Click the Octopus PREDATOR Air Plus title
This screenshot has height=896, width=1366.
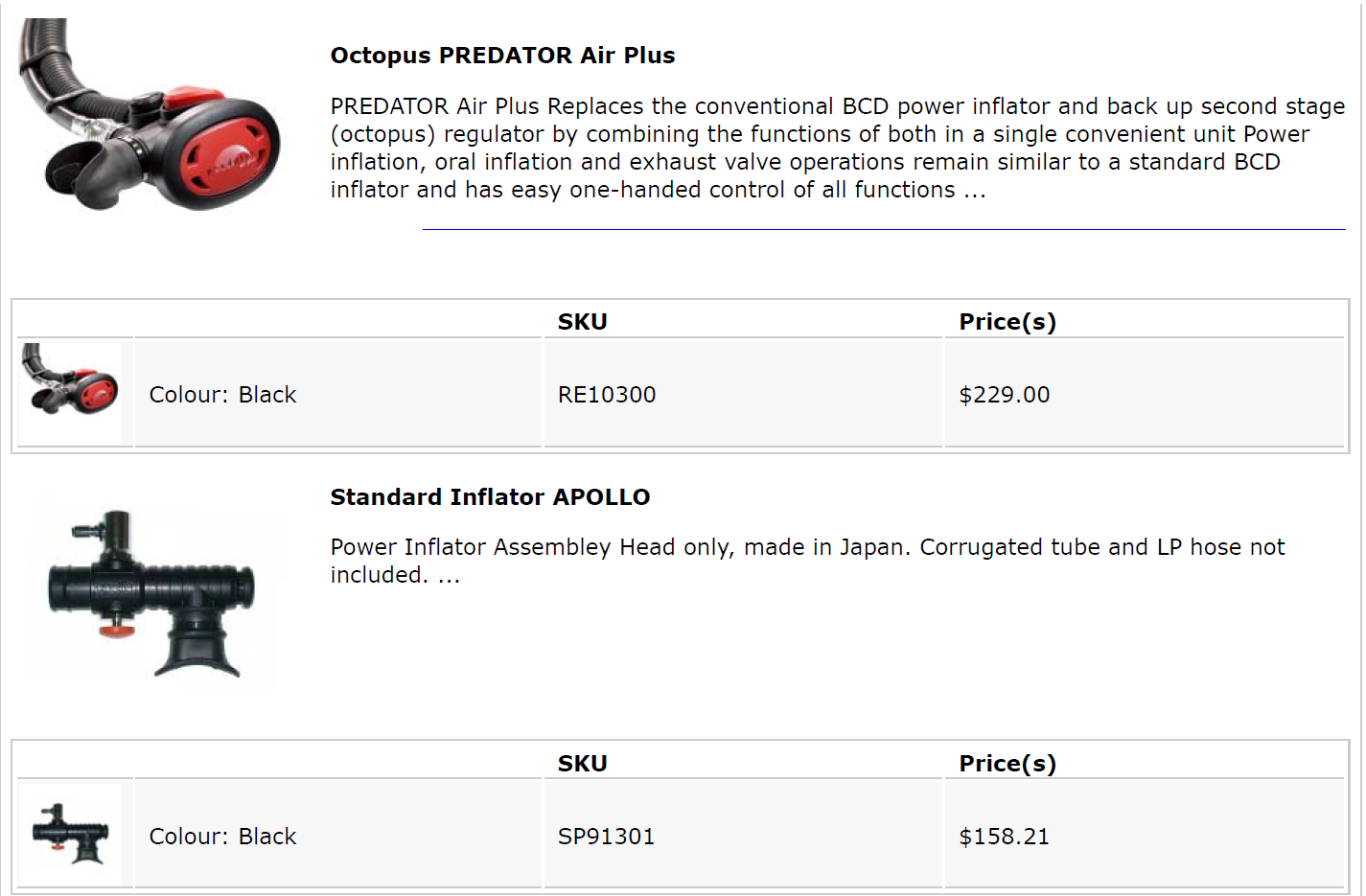[x=502, y=56]
